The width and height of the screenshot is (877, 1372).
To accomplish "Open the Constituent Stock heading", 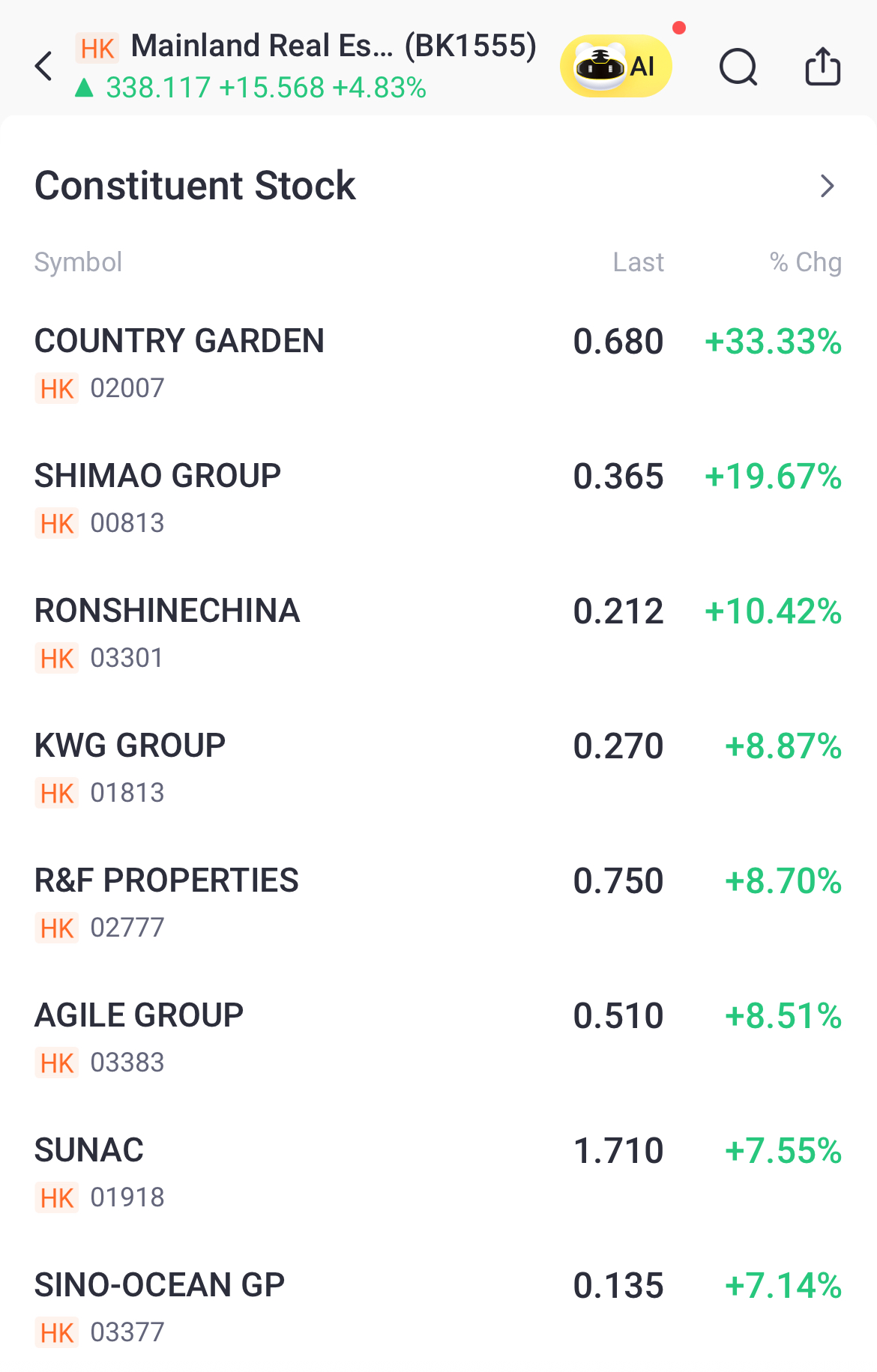I will 195,186.
